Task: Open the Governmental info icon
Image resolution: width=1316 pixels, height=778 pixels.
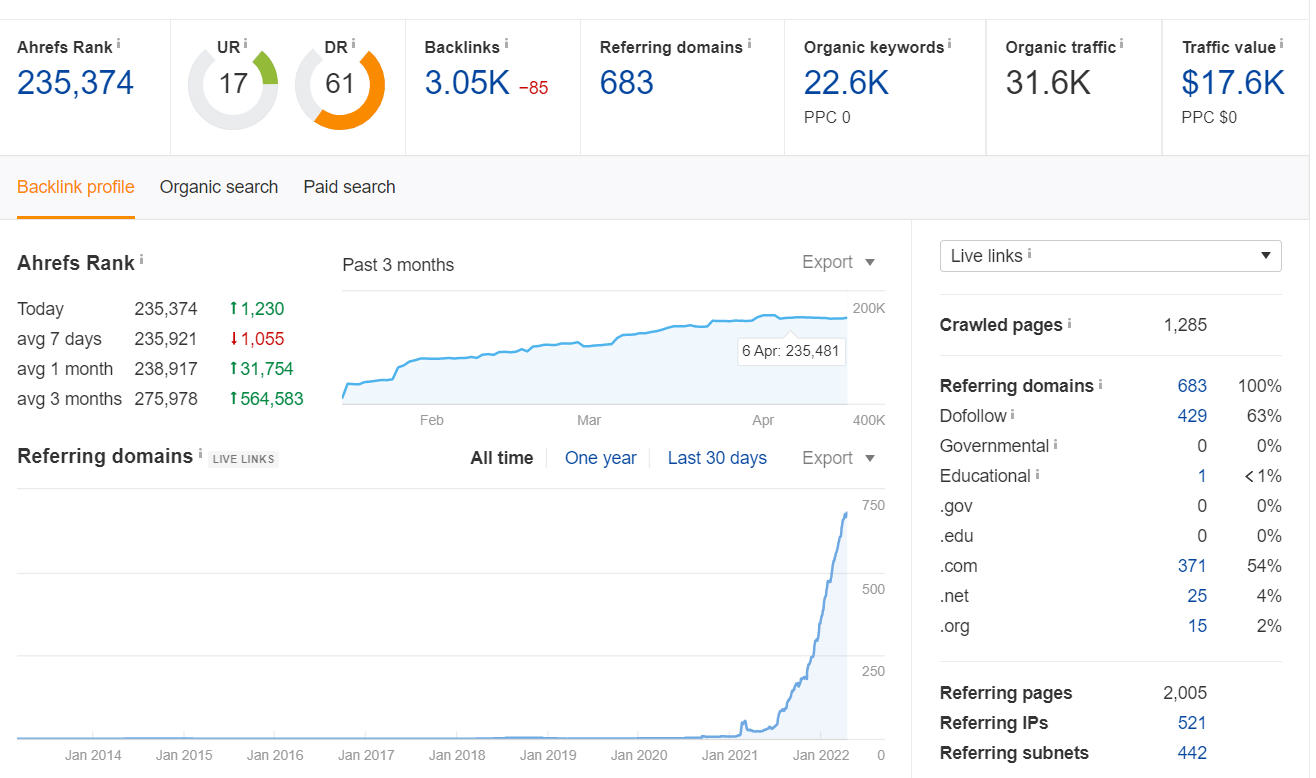Action: 1056,444
